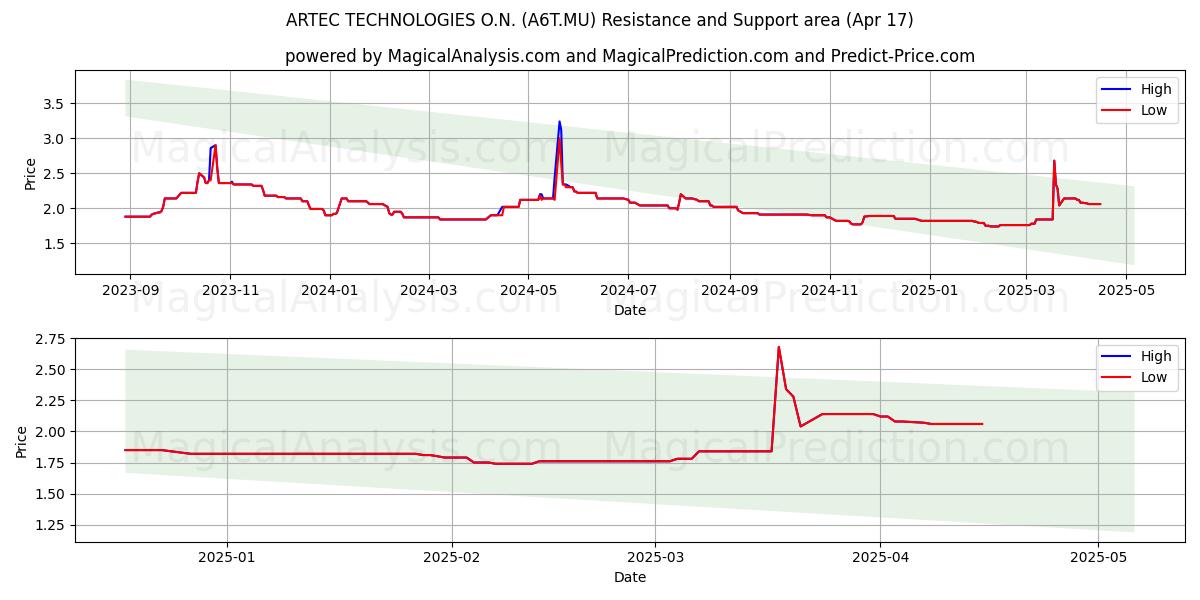Click the 2024-07 date tick label

628,289
